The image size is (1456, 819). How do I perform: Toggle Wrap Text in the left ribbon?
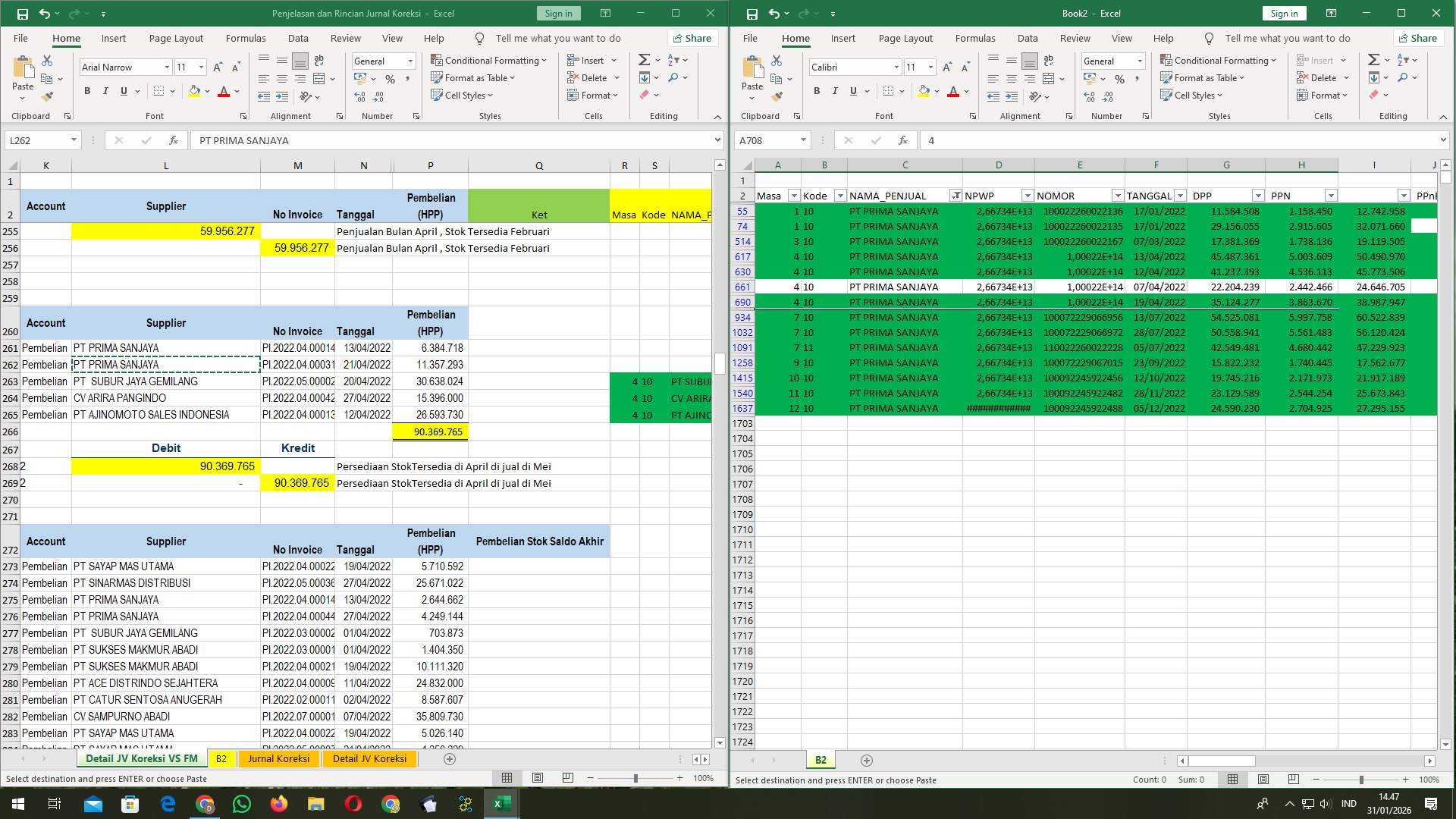point(318,60)
